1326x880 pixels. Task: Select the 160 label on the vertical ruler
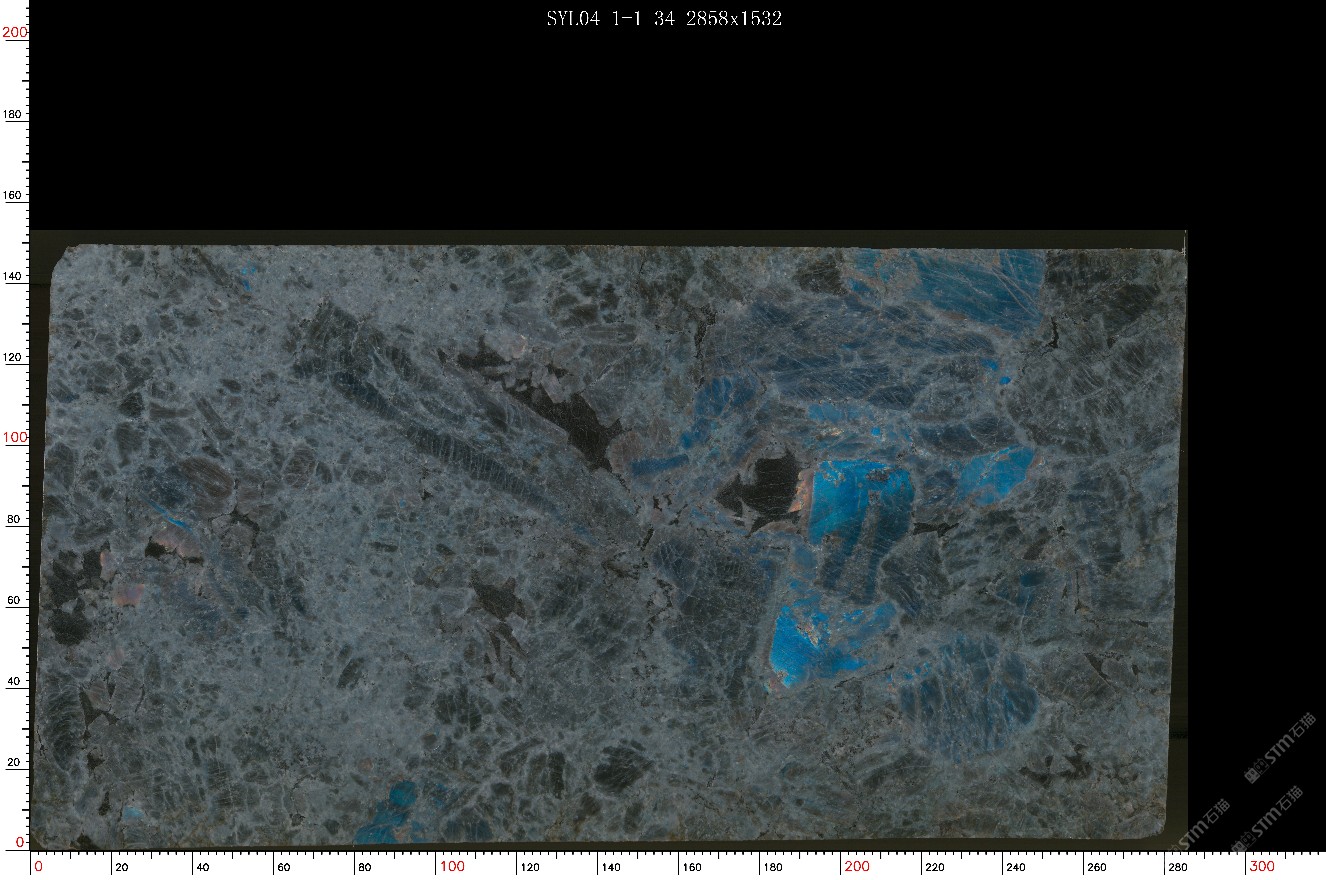(13, 195)
